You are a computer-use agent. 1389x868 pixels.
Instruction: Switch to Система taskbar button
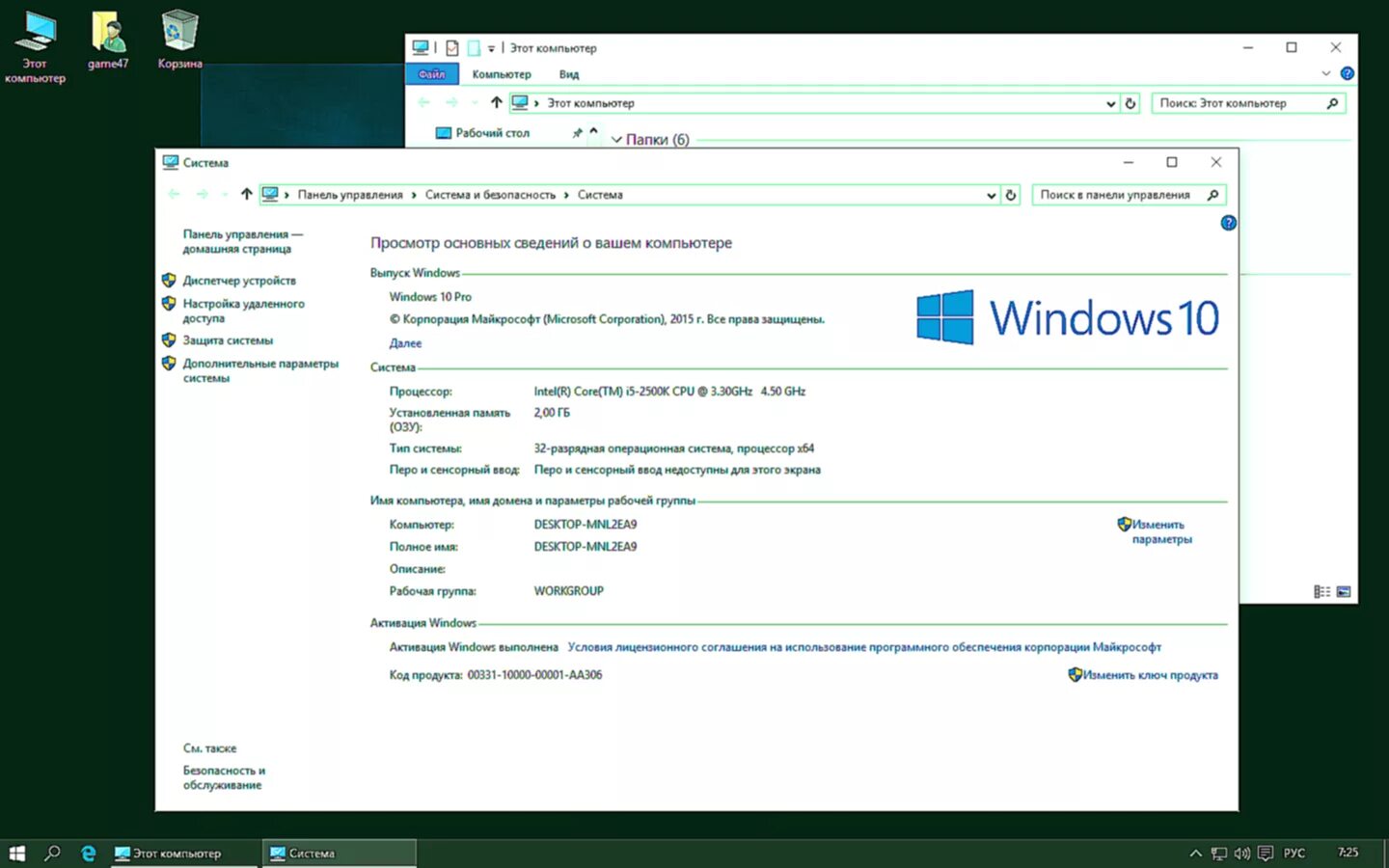coord(340,854)
